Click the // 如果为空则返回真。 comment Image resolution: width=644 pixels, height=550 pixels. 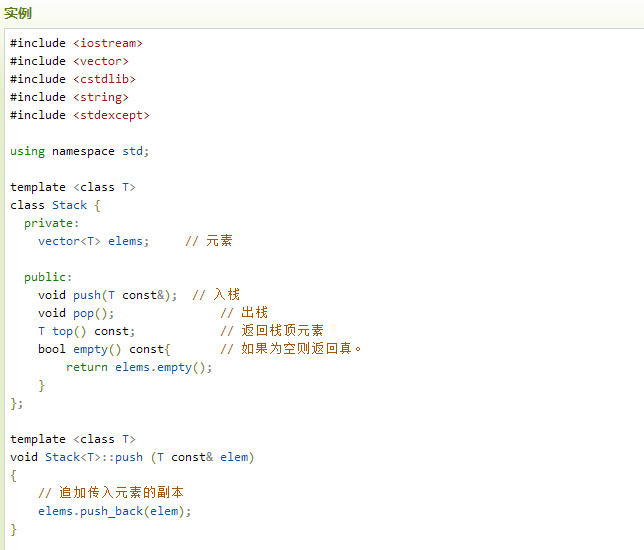pyautogui.click(x=291, y=349)
